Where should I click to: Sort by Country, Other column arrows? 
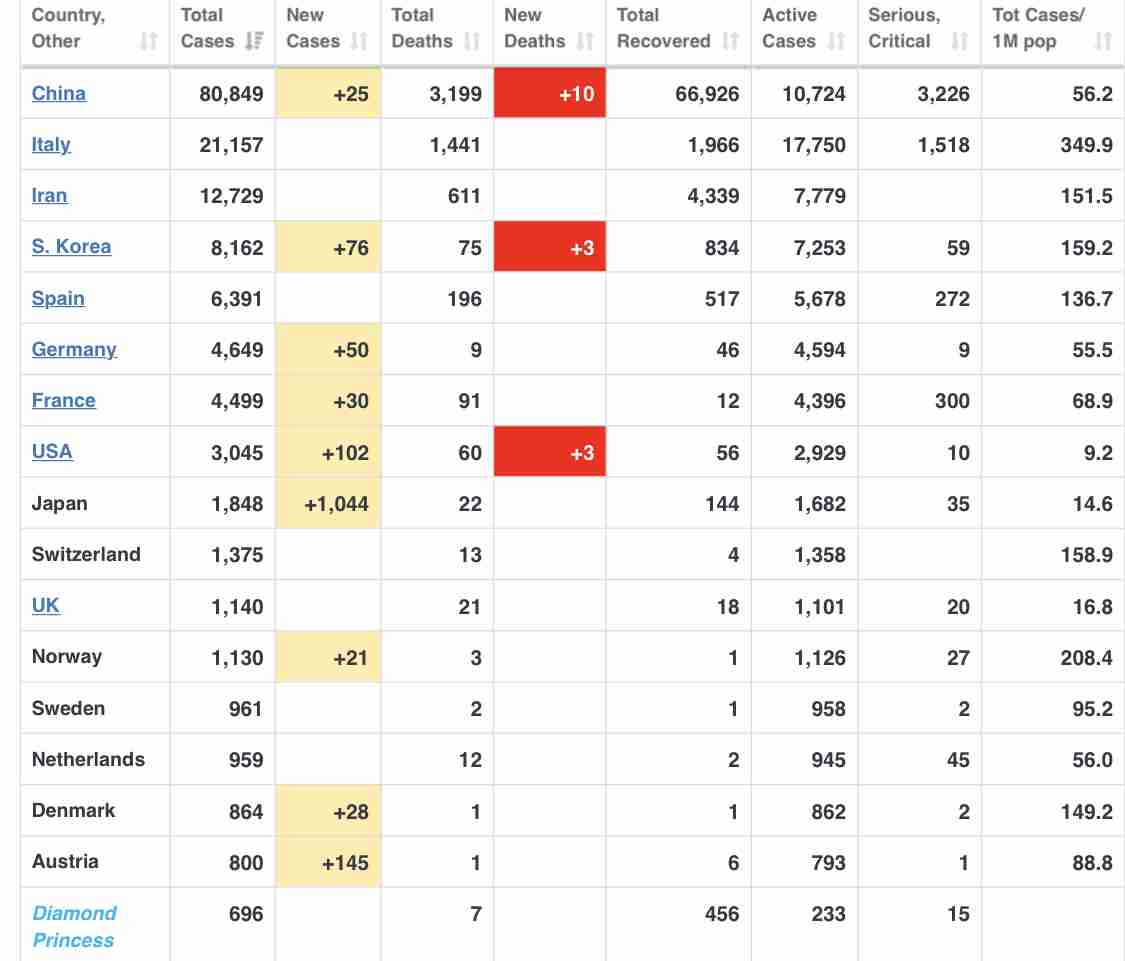pos(149,42)
